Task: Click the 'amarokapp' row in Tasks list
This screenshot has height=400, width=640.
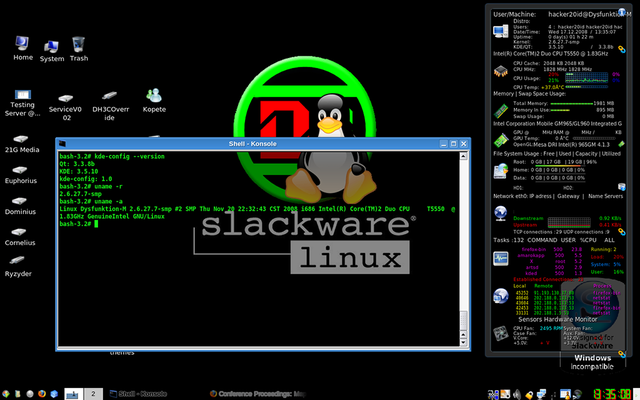Action: (x=550, y=256)
